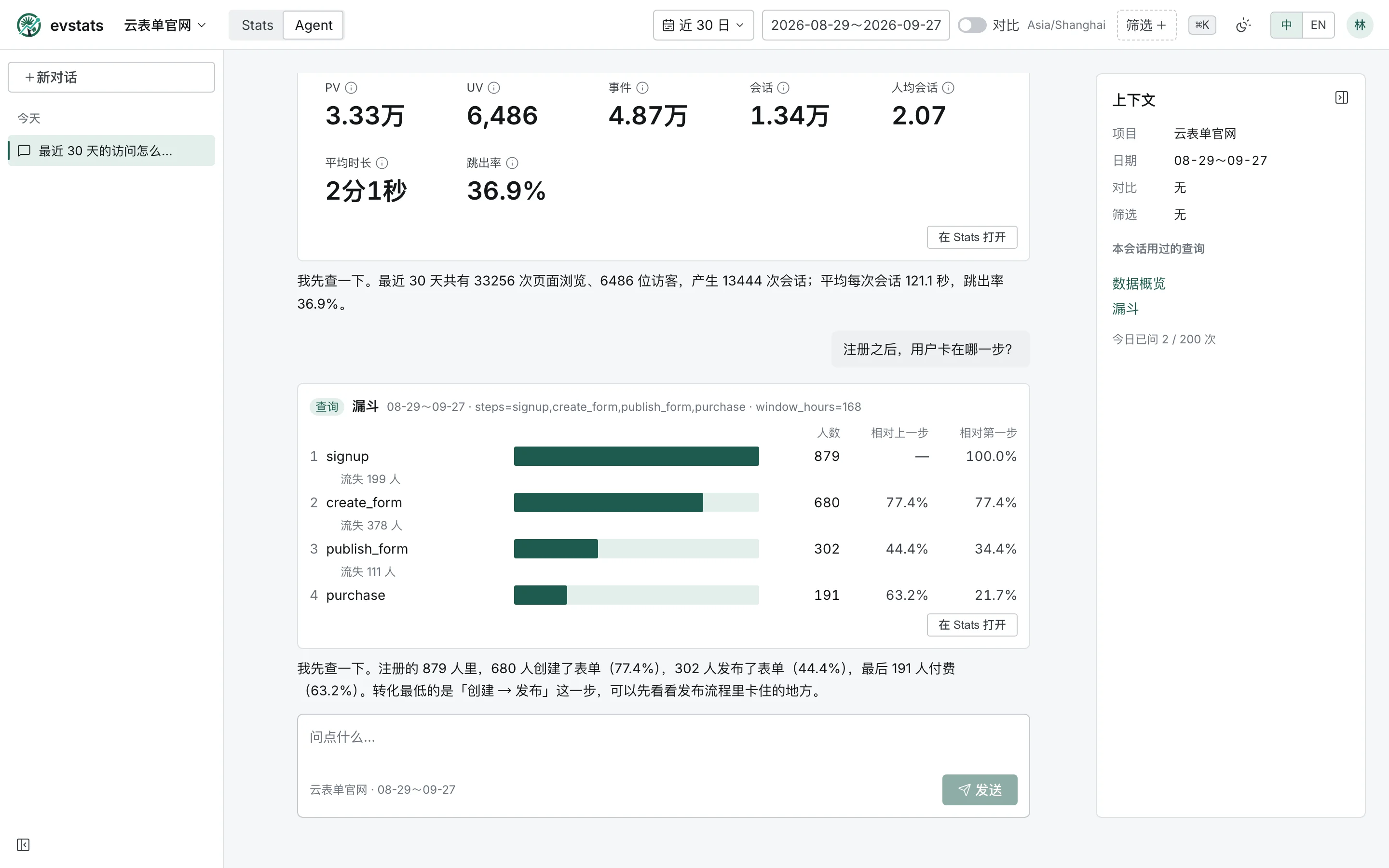Collapse the 上下文 context panel icon
The image size is (1389, 868).
tap(1341, 98)
